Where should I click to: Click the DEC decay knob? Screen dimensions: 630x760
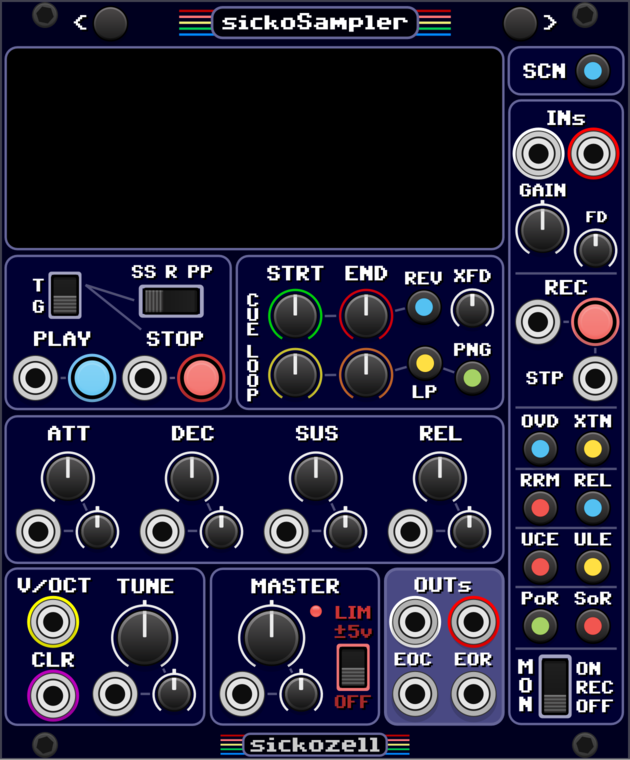coord(192,478)
